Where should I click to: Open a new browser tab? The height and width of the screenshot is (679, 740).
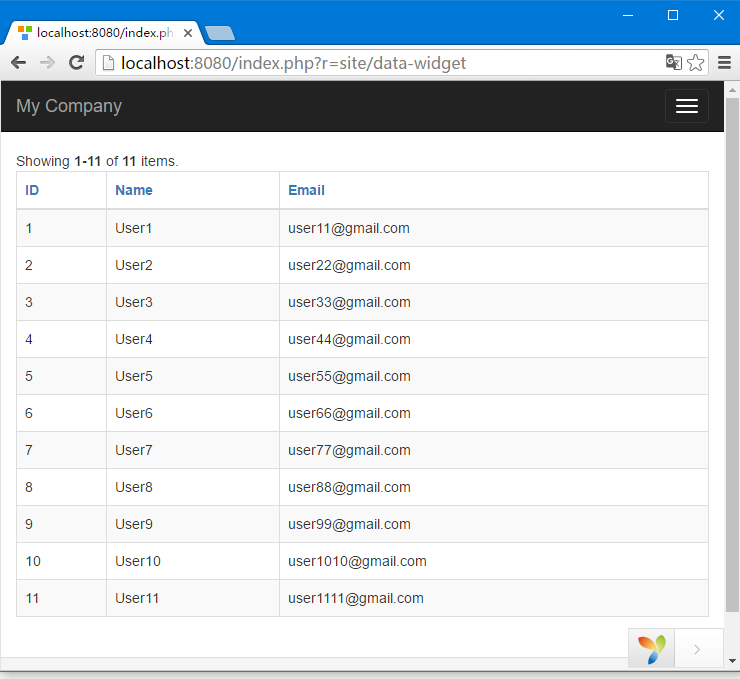(220, 33)
